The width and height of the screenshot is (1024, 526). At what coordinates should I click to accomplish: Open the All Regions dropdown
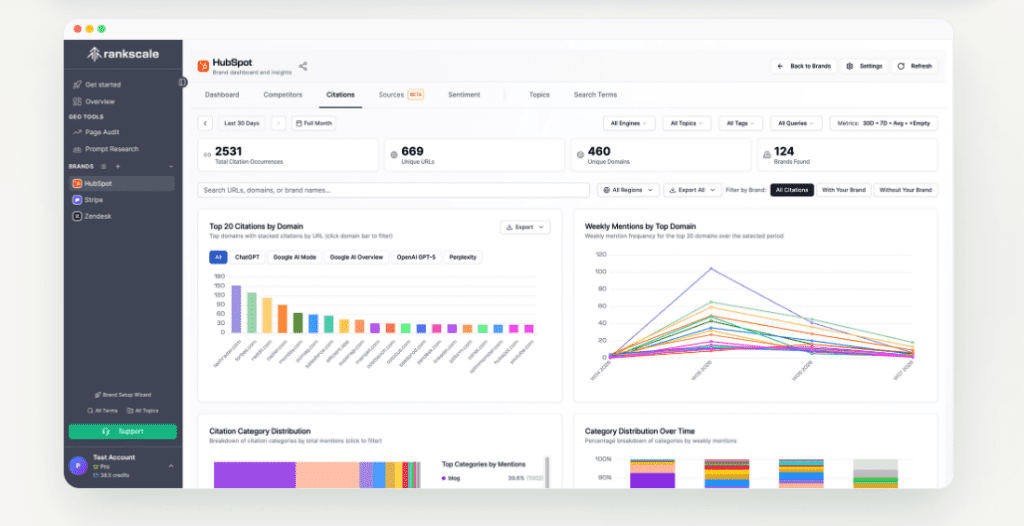click(628, 190)
